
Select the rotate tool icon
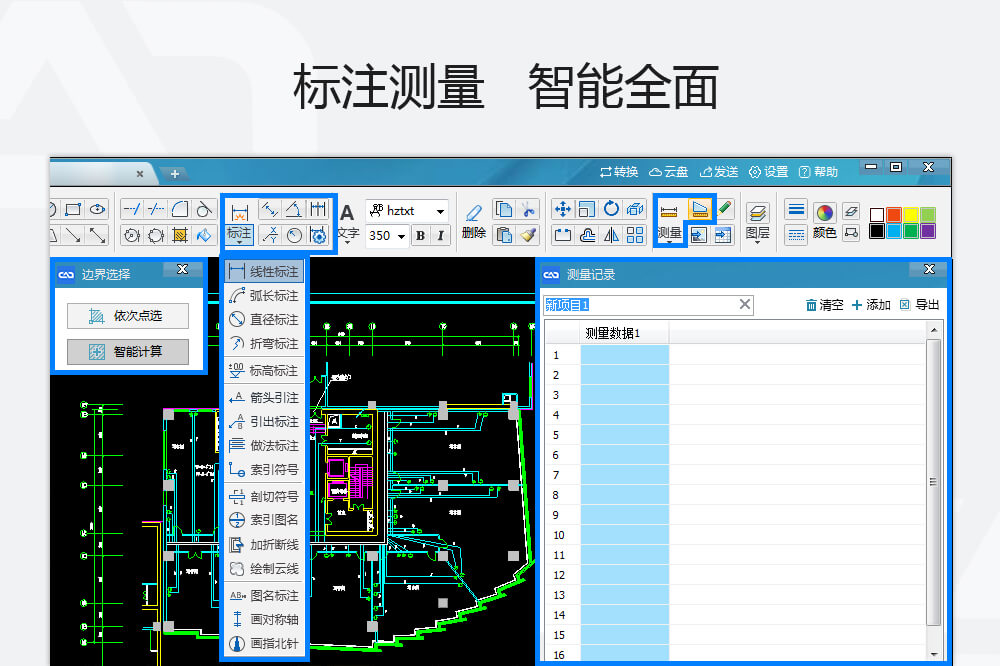[x=611, y=209]
